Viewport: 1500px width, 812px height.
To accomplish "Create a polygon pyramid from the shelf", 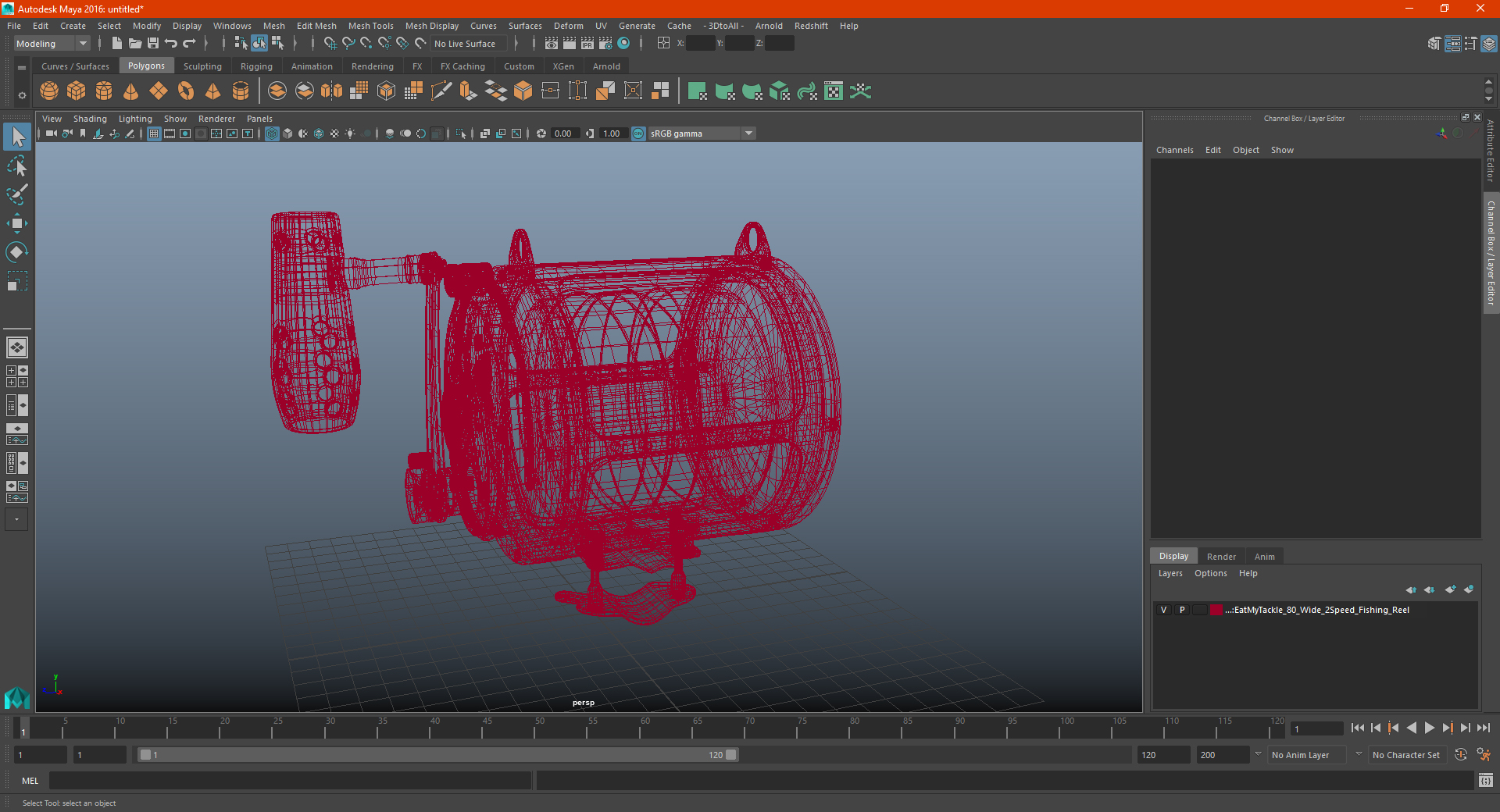I will point(213,91).
